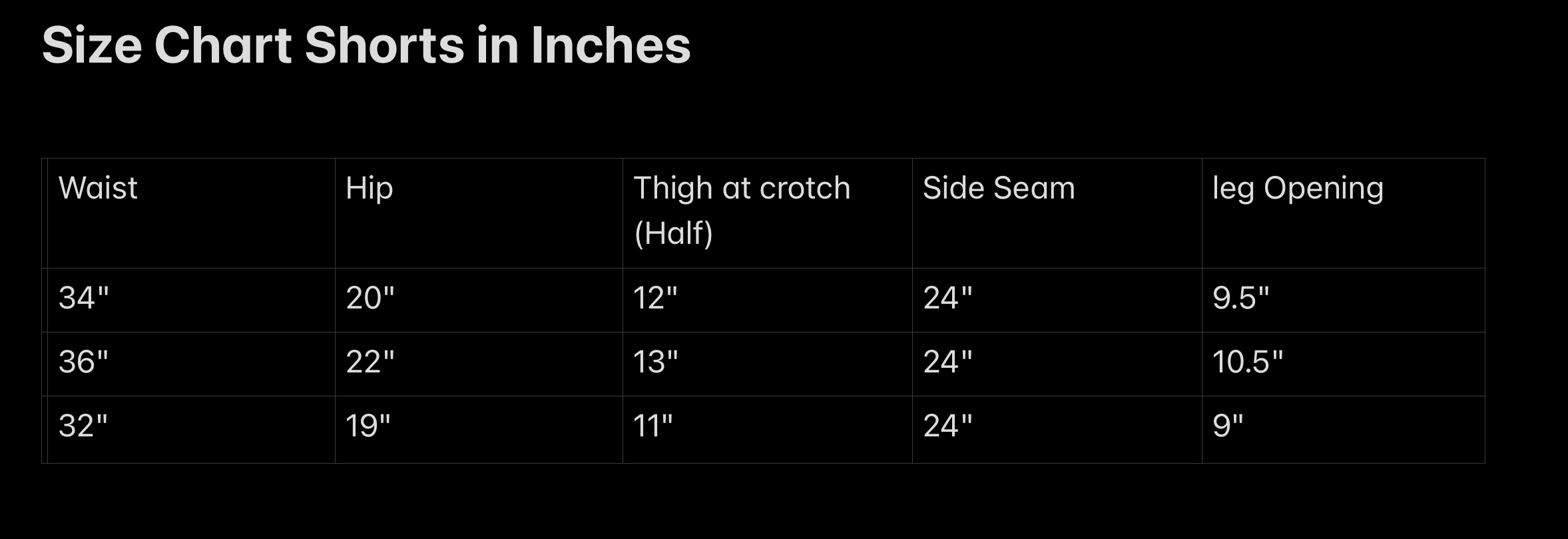Click the 13" thigh measurement cell
Screen dimensions: 1568x539
(x=655, y=362)
